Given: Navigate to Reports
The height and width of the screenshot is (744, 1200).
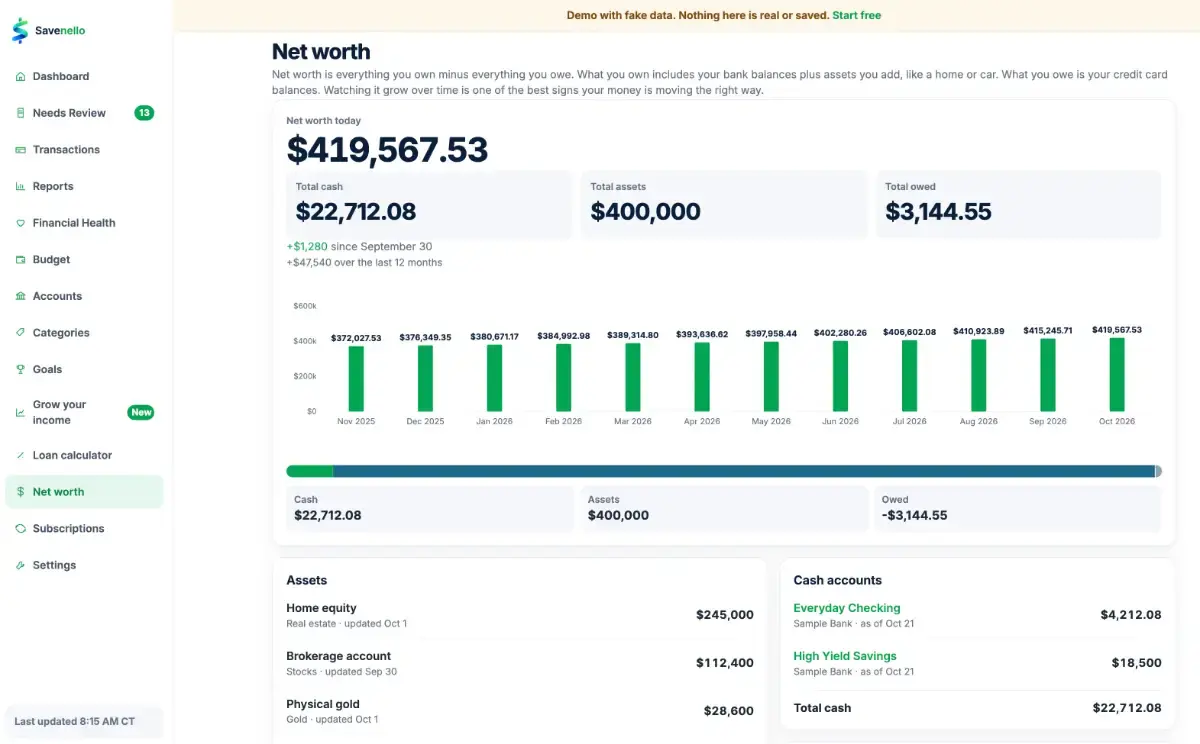Looking at the screenshot, I should click(x=84, y=187).
